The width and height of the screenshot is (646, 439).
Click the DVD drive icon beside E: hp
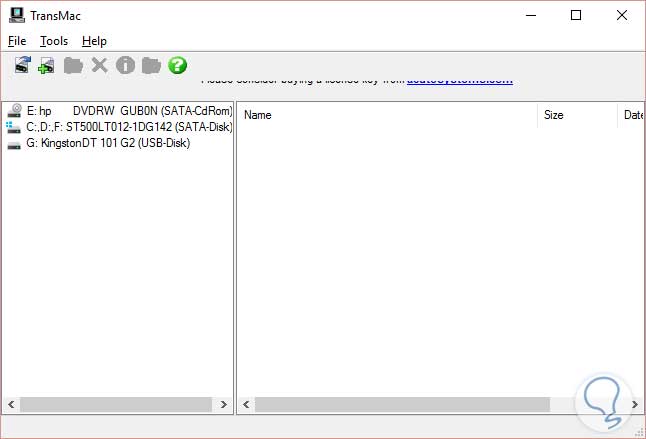[15, 110]
